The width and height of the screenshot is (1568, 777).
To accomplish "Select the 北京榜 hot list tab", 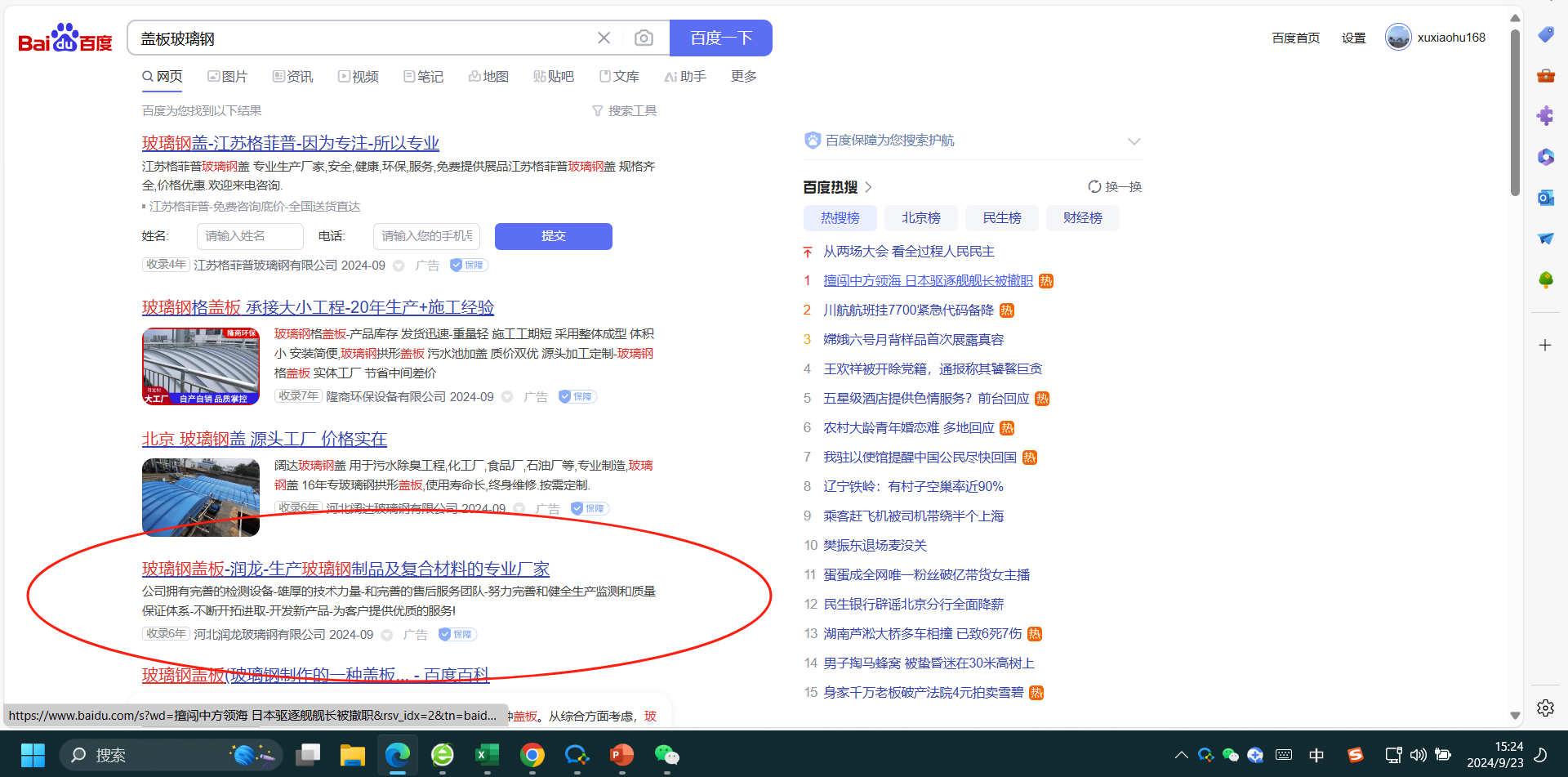I will (x=920, y=218).
